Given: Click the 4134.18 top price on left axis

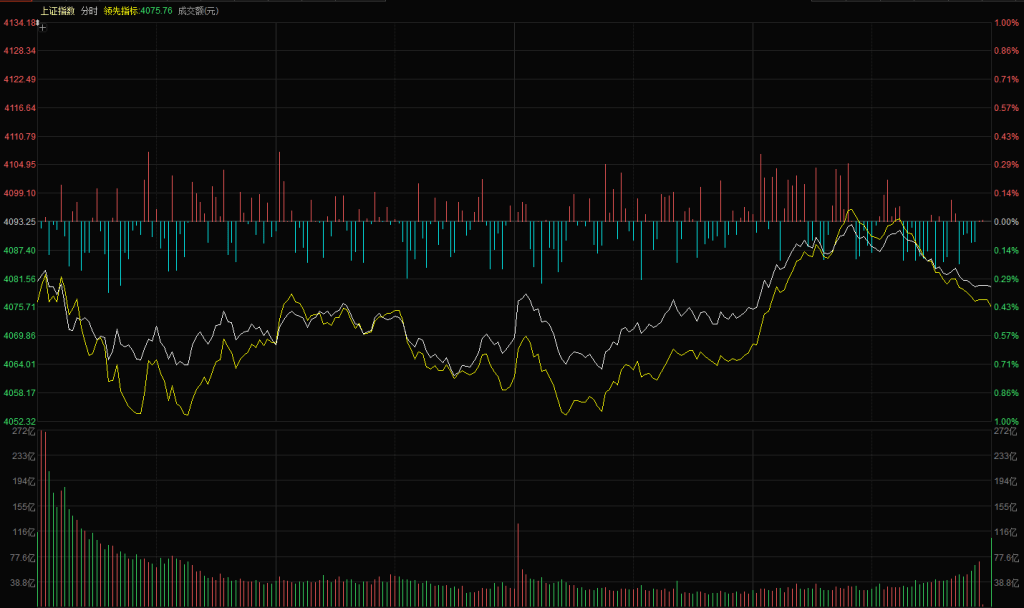Looking at the screenshot, I should click(x=19, y=22).
